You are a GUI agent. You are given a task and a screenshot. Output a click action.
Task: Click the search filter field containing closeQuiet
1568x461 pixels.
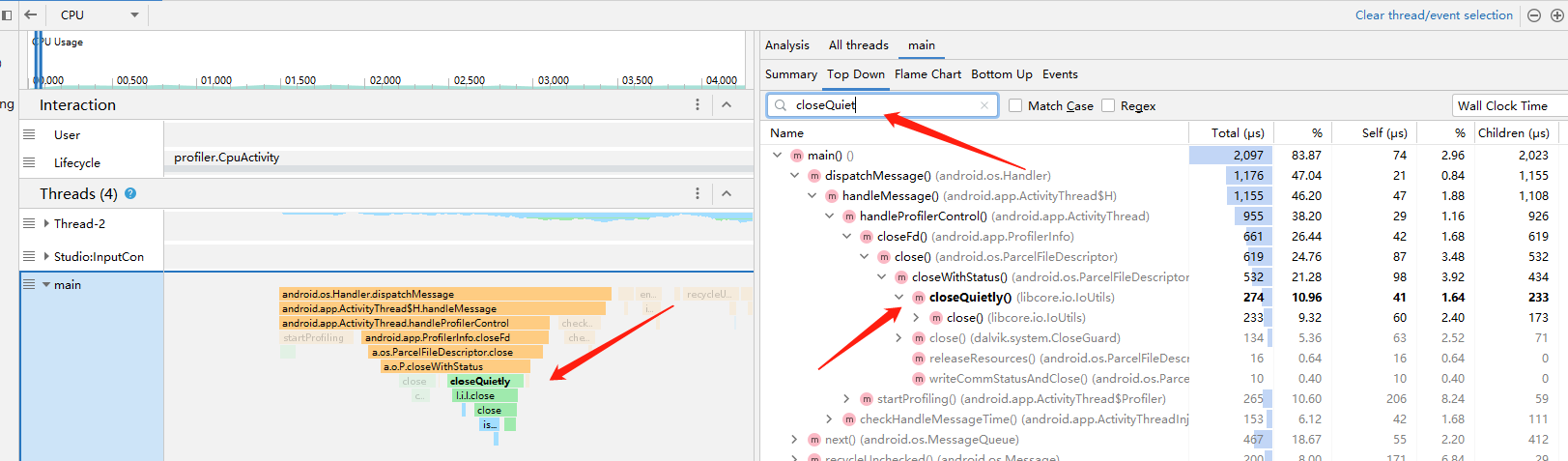pos(882,105)
